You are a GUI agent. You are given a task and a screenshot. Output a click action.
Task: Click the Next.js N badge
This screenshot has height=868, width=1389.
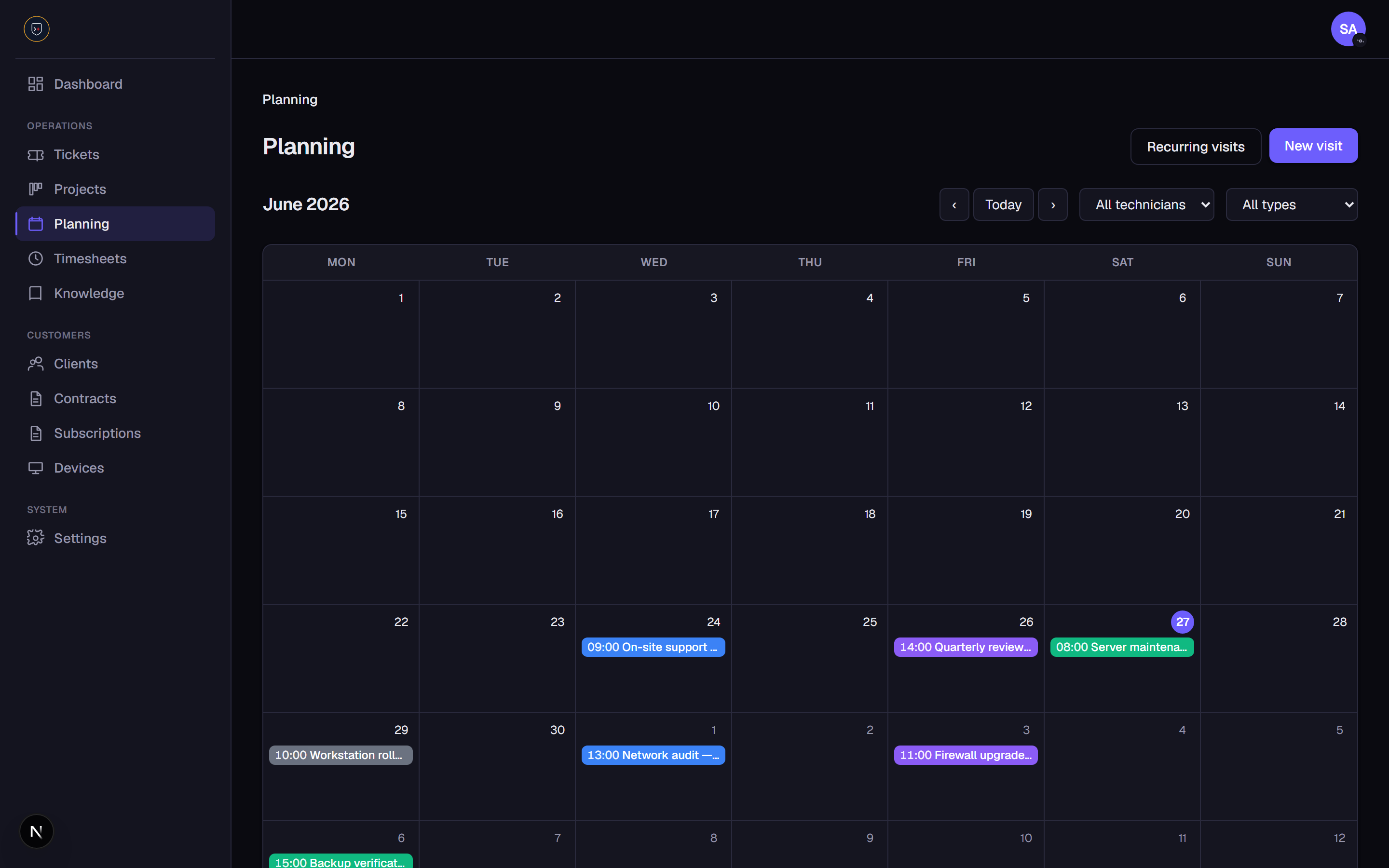pyautogui.click(x=36, y=831)
